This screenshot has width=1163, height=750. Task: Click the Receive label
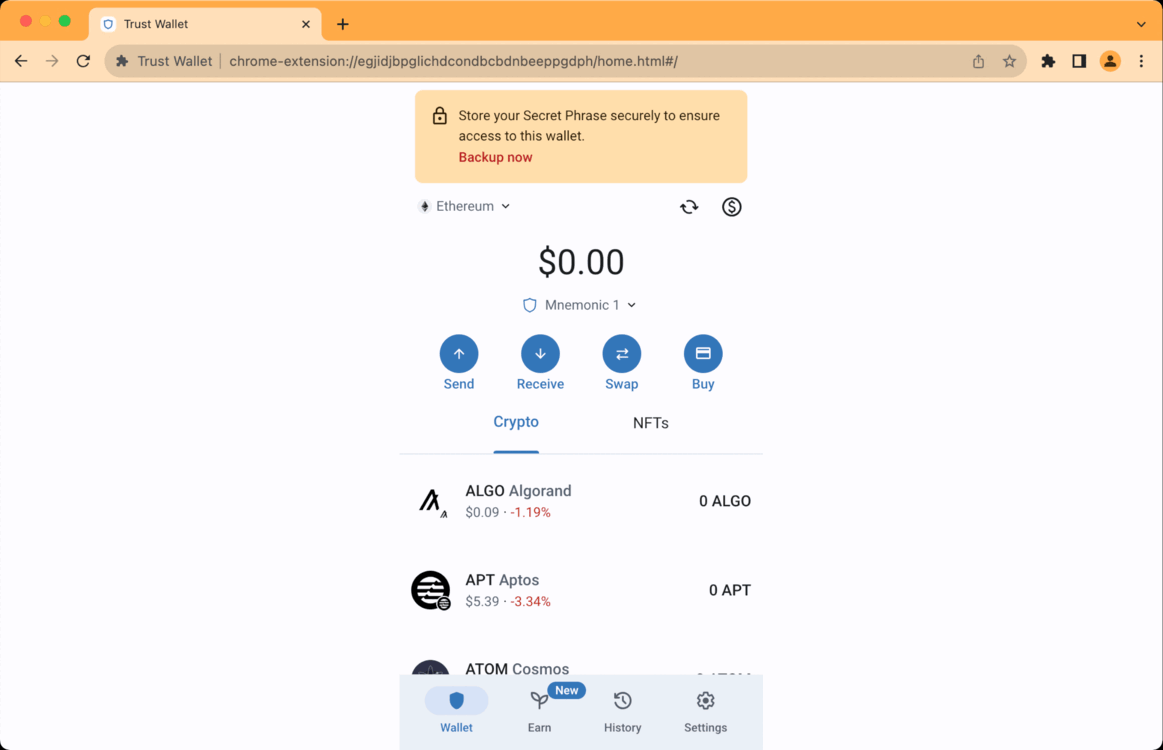pyautogui.click(x=540, y=384)
